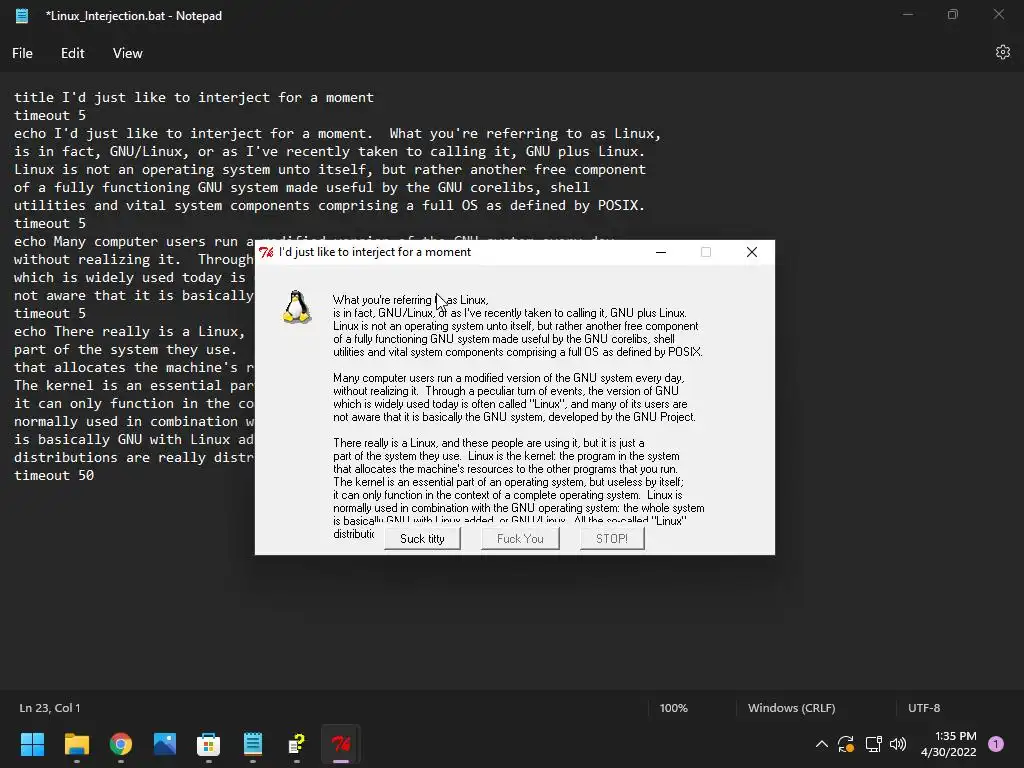This screenshot has height=768, width=1024.
Task: Click the UTF-8 encoding status entry
Action: [x=924, y=708]
